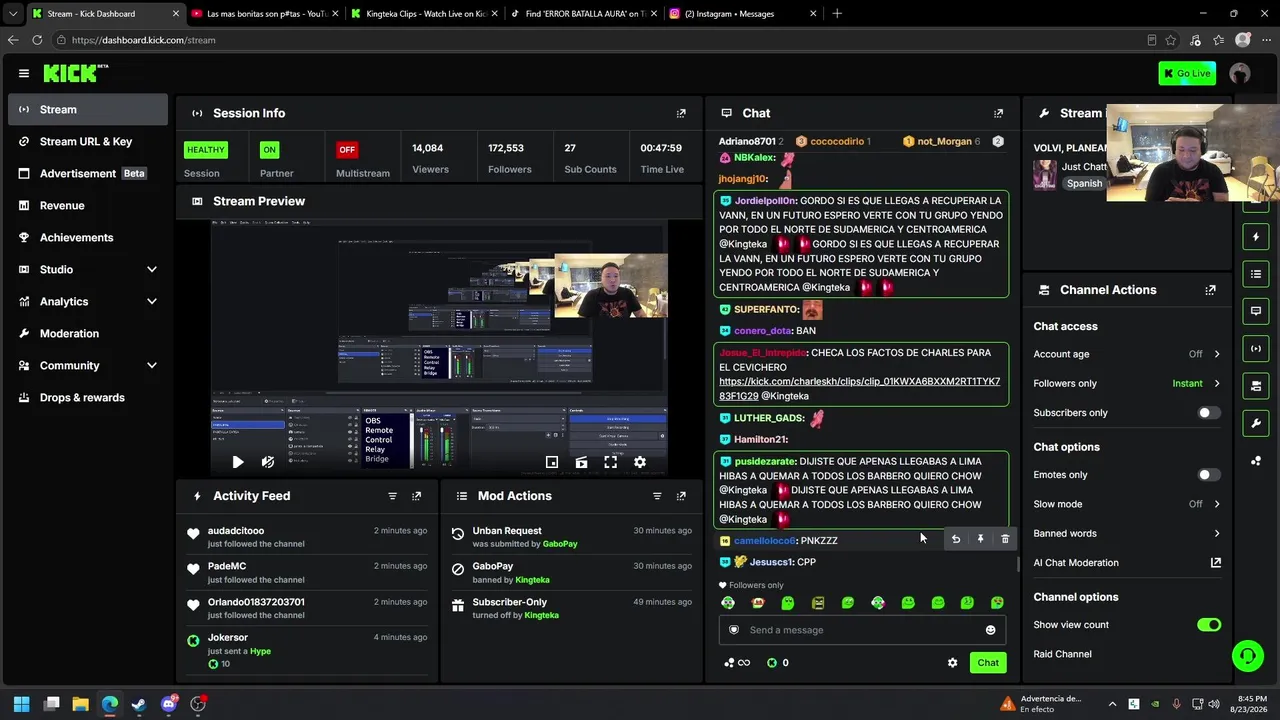The image size is (1280, 720).
Task: Reply to camelloloco6's chat message
Action: (x=955, y=539)
